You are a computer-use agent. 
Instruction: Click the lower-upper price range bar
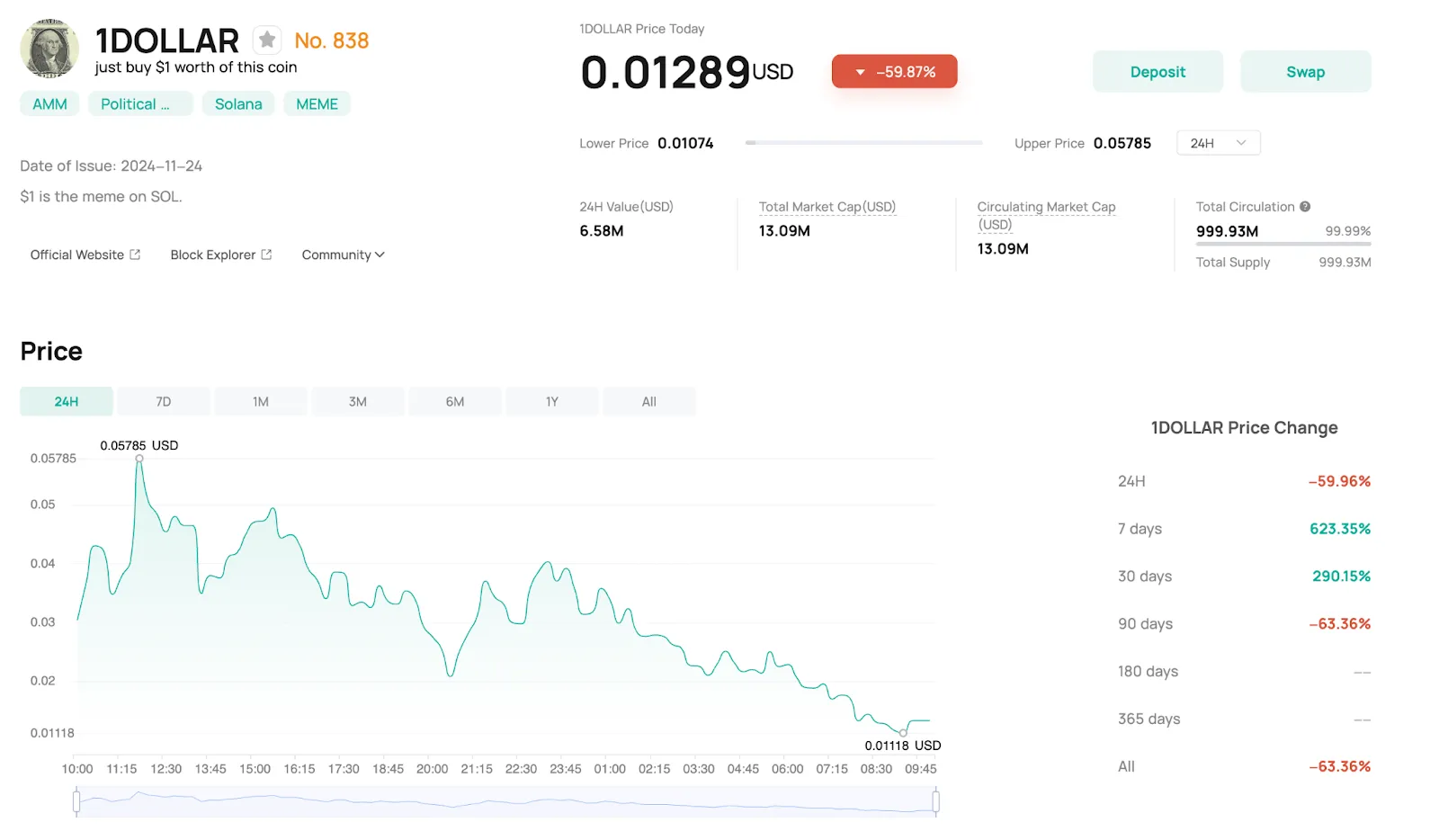(863, 143)
